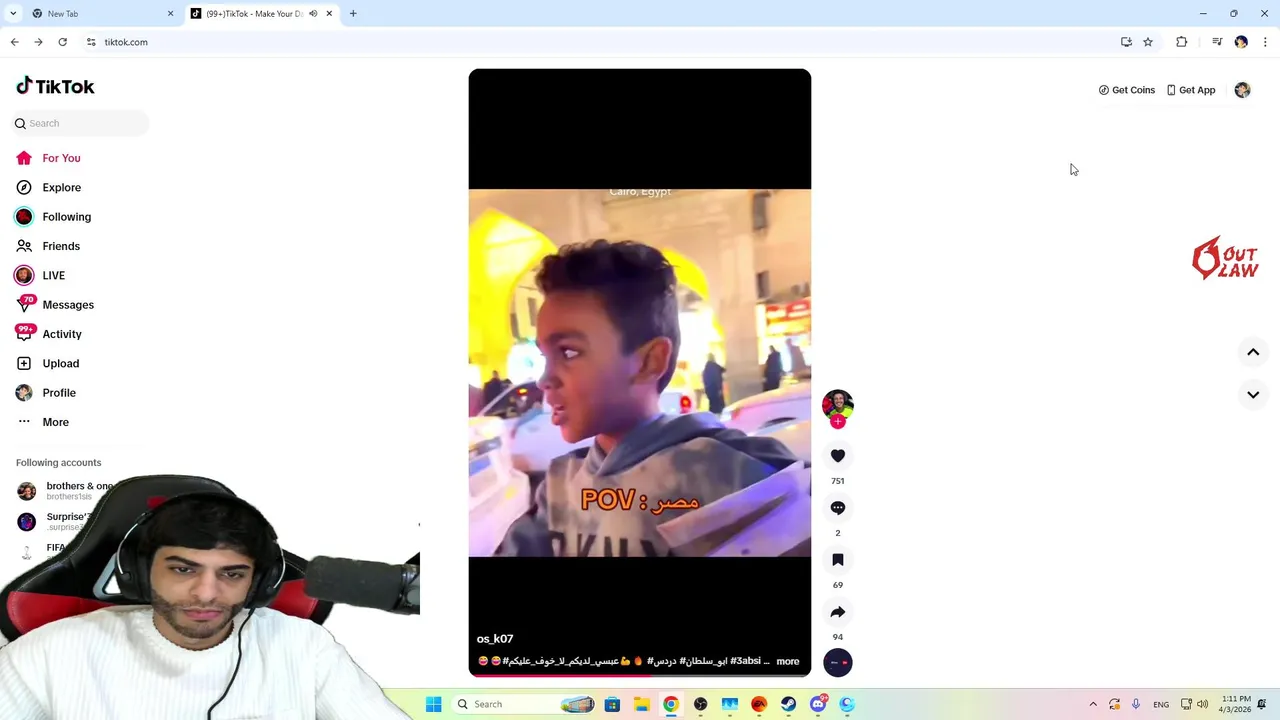Open the video comments
1280x720 pixels.
click(838, 508)
